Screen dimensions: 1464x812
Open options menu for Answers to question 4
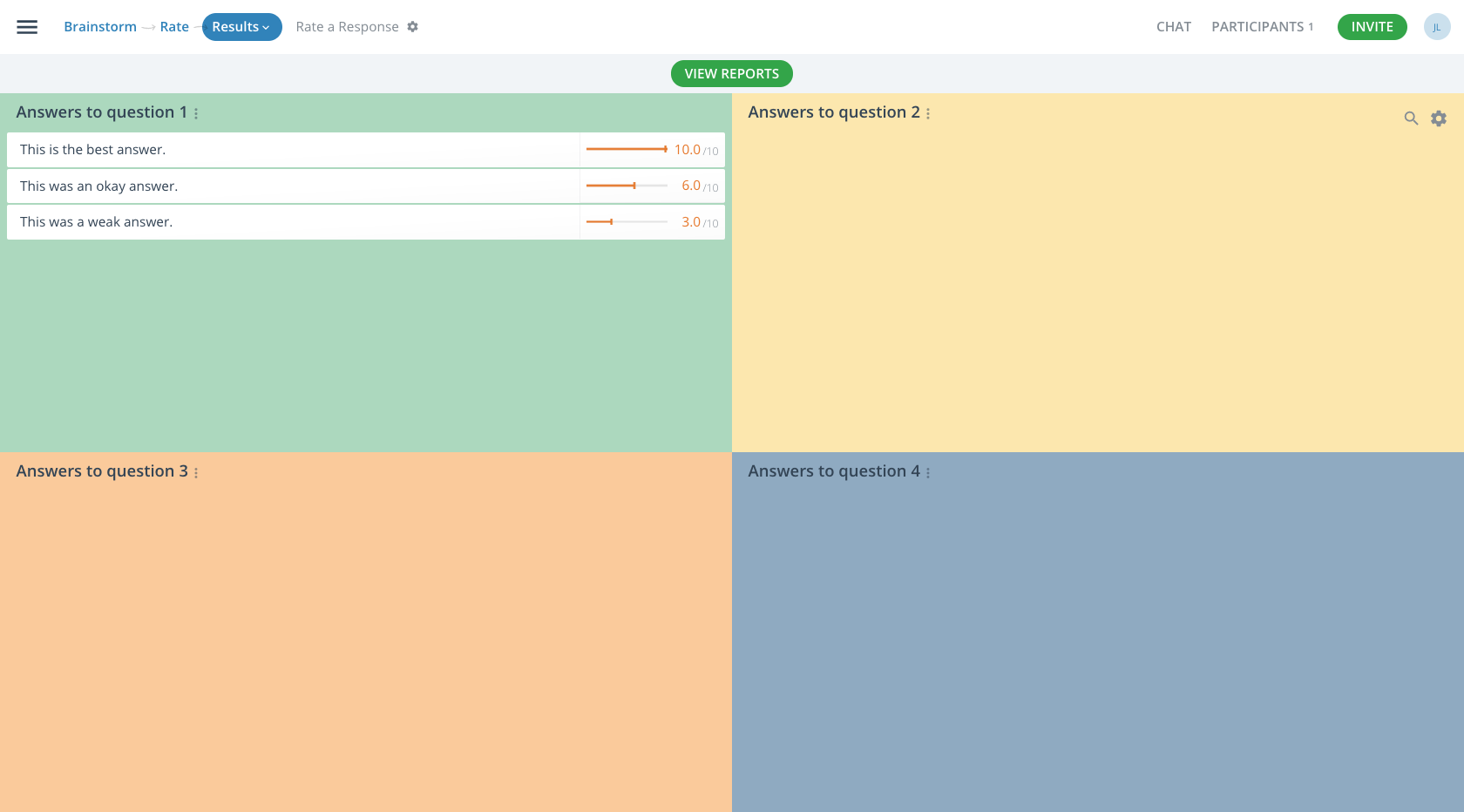click(928, 472)
